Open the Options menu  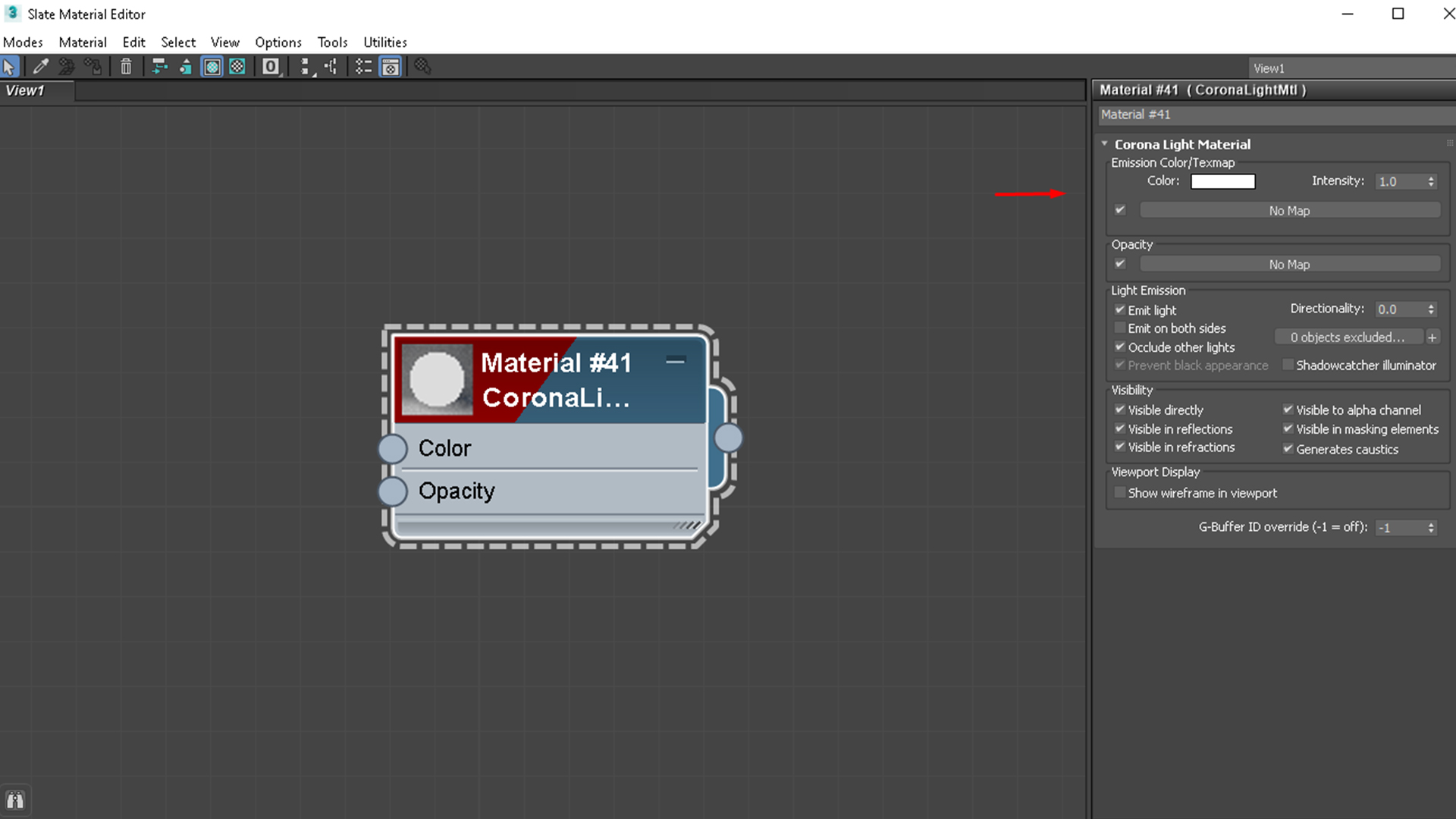(x=278, y=42)
